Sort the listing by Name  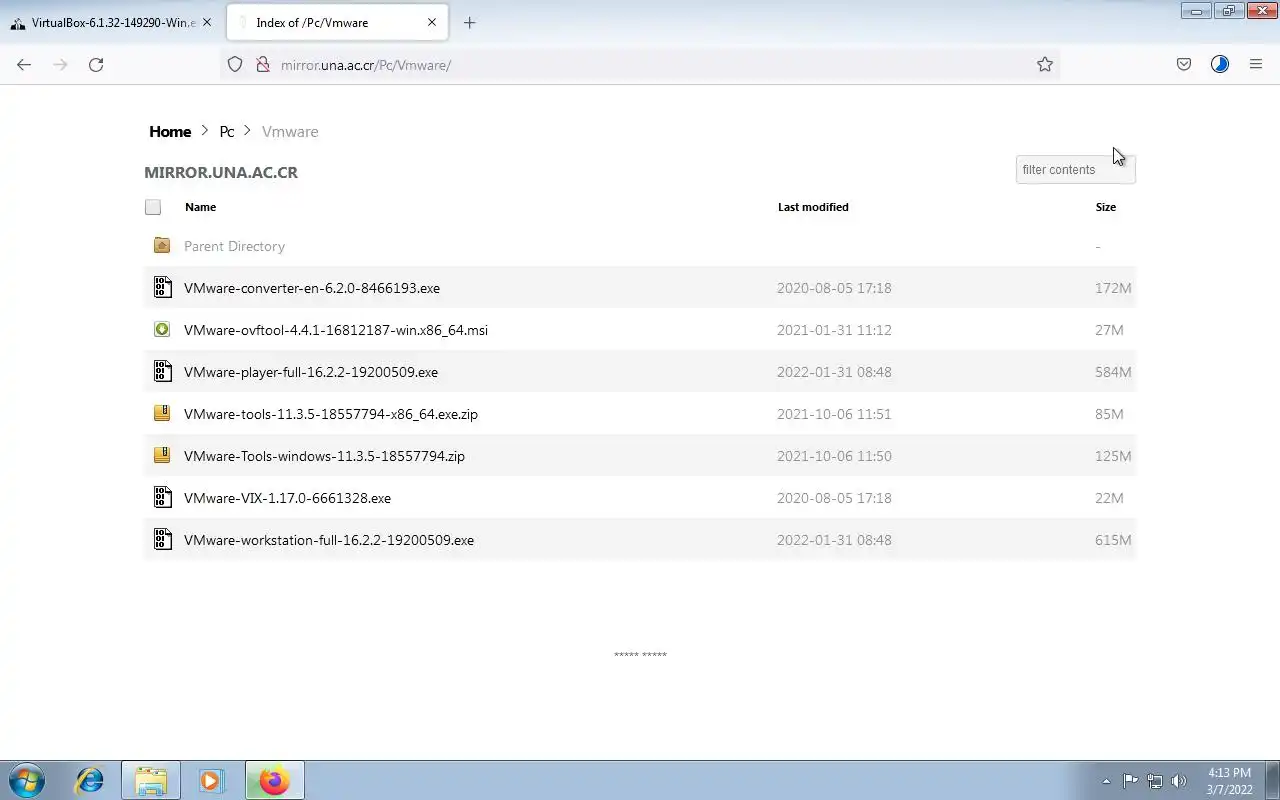tap(200, 207)
